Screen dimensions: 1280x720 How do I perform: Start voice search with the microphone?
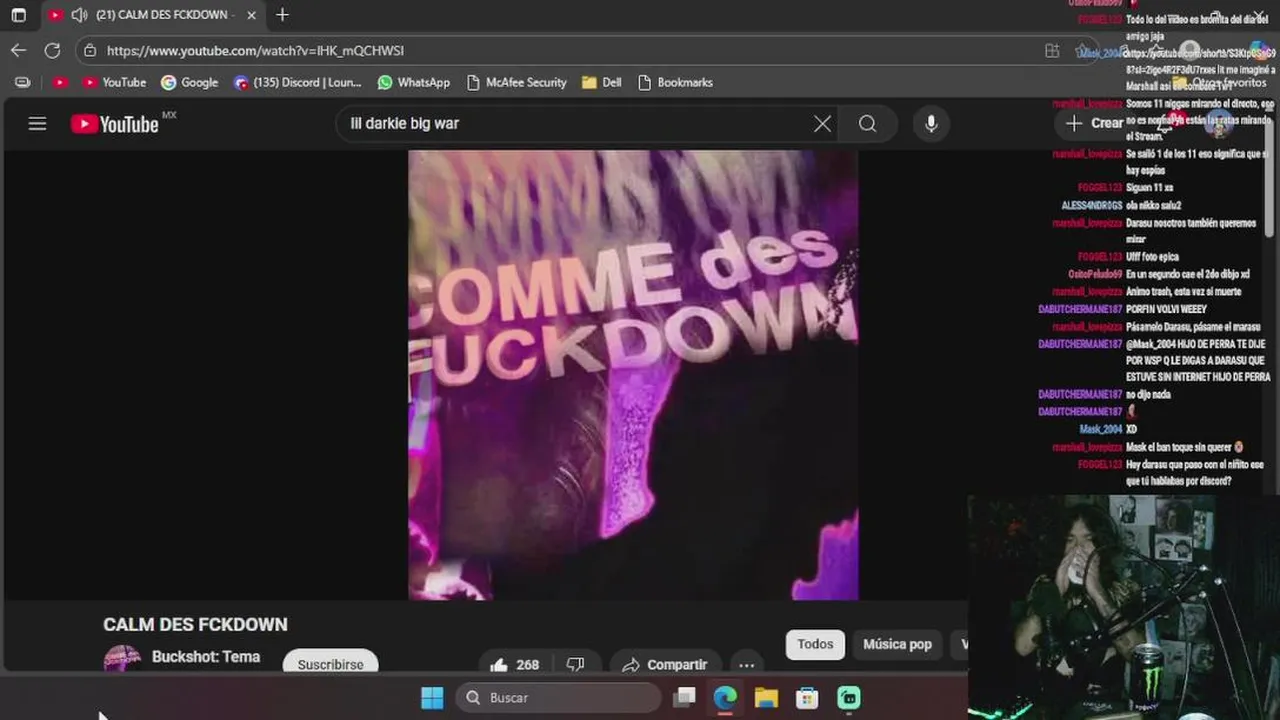pos(931,124)
